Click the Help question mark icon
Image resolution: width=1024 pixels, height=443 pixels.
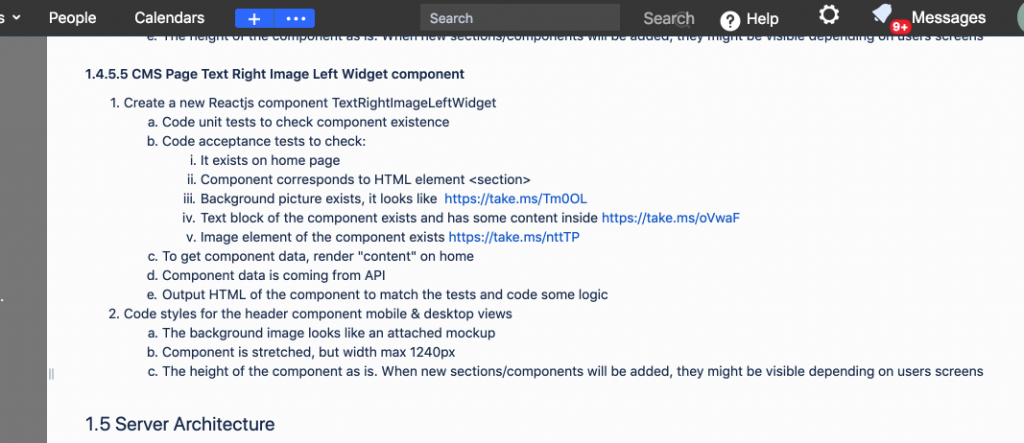pyautogui.click(x=730, y=21)
